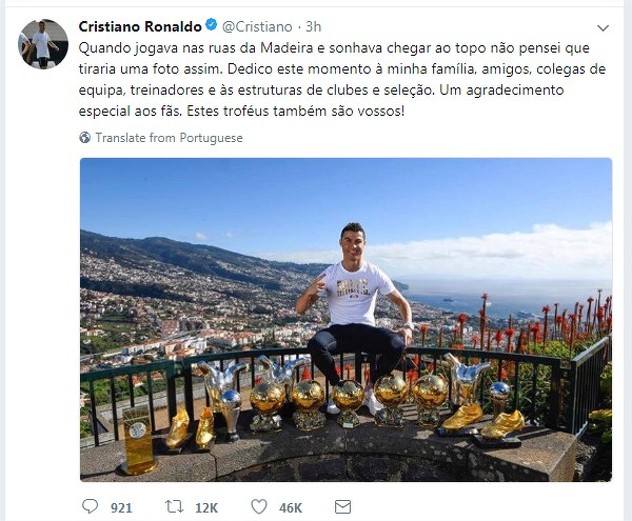The height and width of the screenshot is (521, 632).
Task: Click the blue verified badge
Action: (x=211, y=26)
